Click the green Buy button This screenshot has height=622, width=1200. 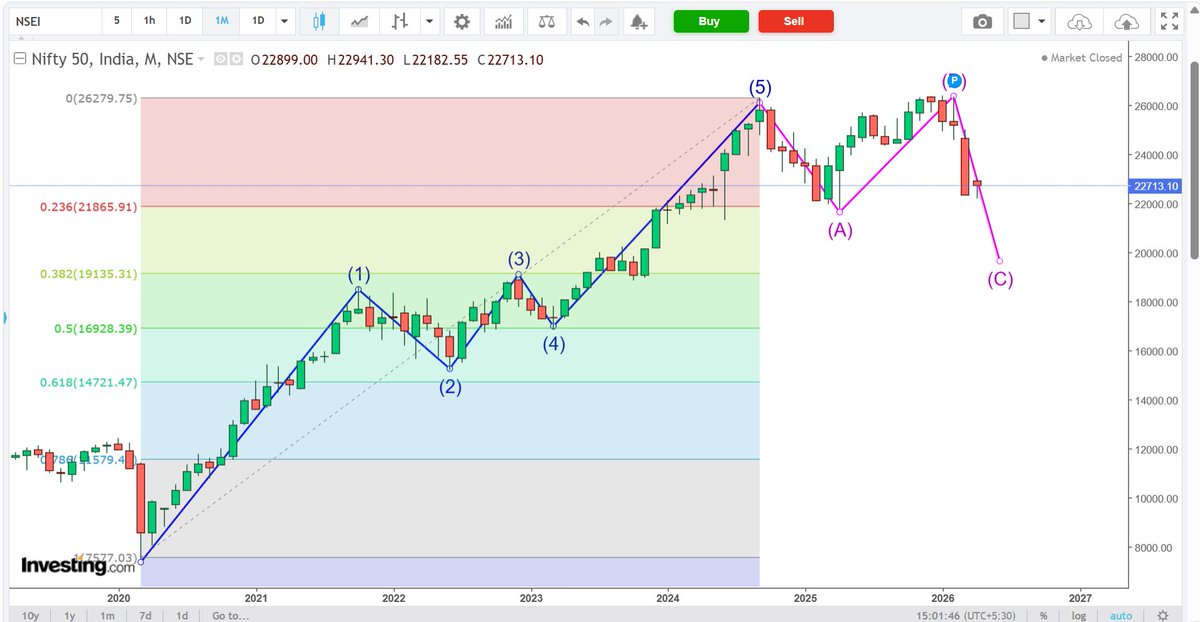[709, 21]
